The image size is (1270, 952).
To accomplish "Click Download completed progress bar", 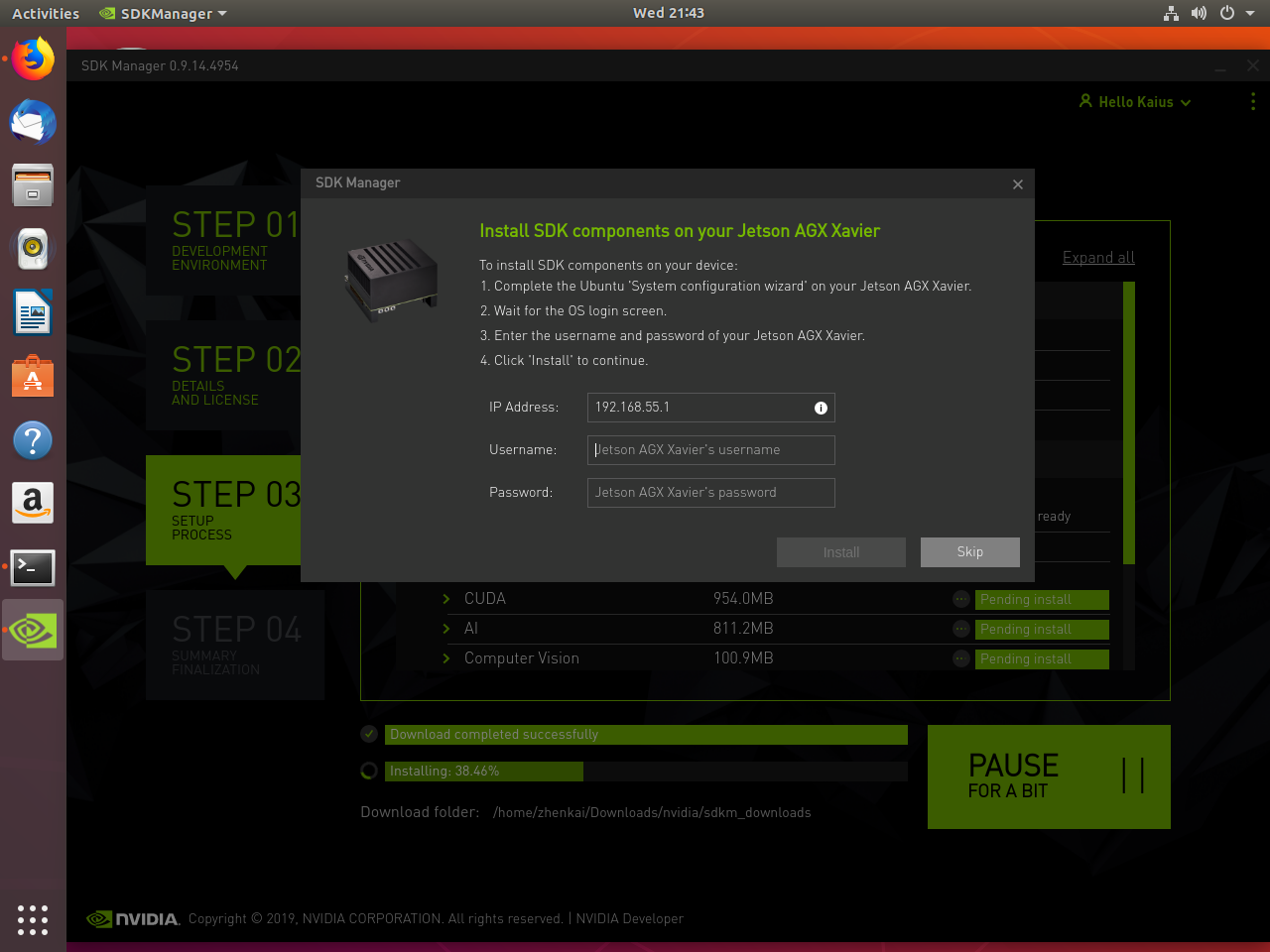I will (x=646, y=735).
